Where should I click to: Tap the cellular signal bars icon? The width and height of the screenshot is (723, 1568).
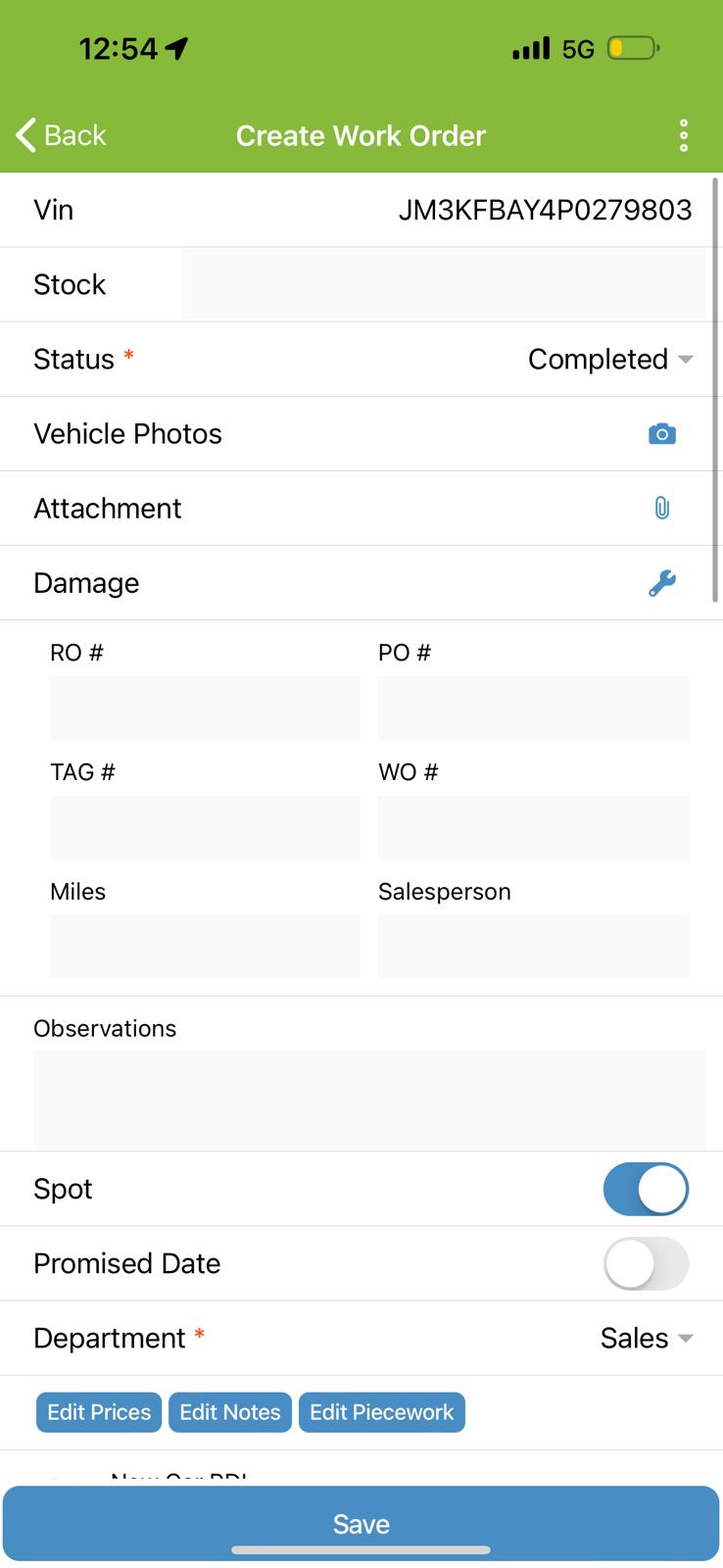click(x=531, y=48)
